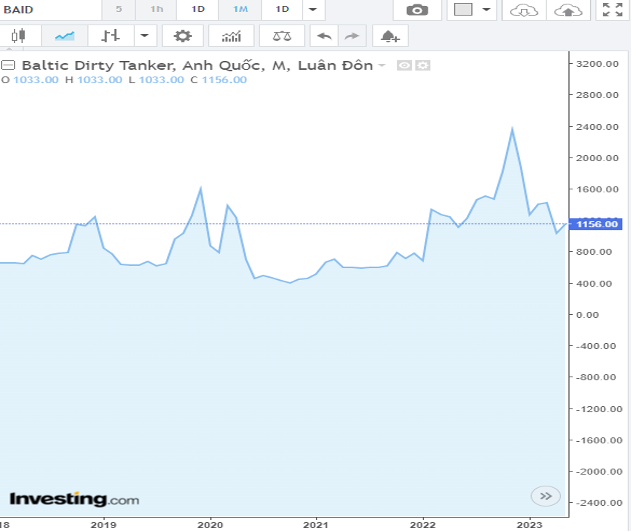Open chart settings gear
Image resolution: width=632 pixels, height=532 pixels.
(x=183, y=36)
